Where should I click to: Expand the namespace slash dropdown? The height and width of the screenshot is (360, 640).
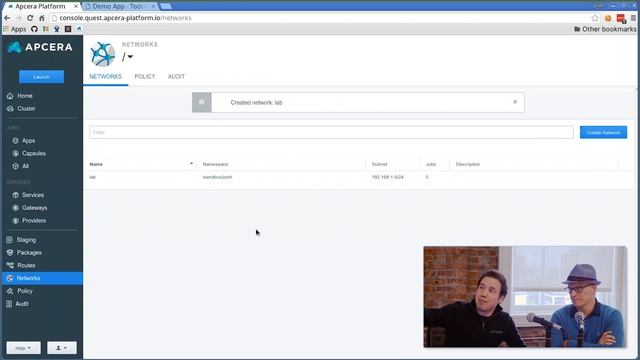point(127,57)
